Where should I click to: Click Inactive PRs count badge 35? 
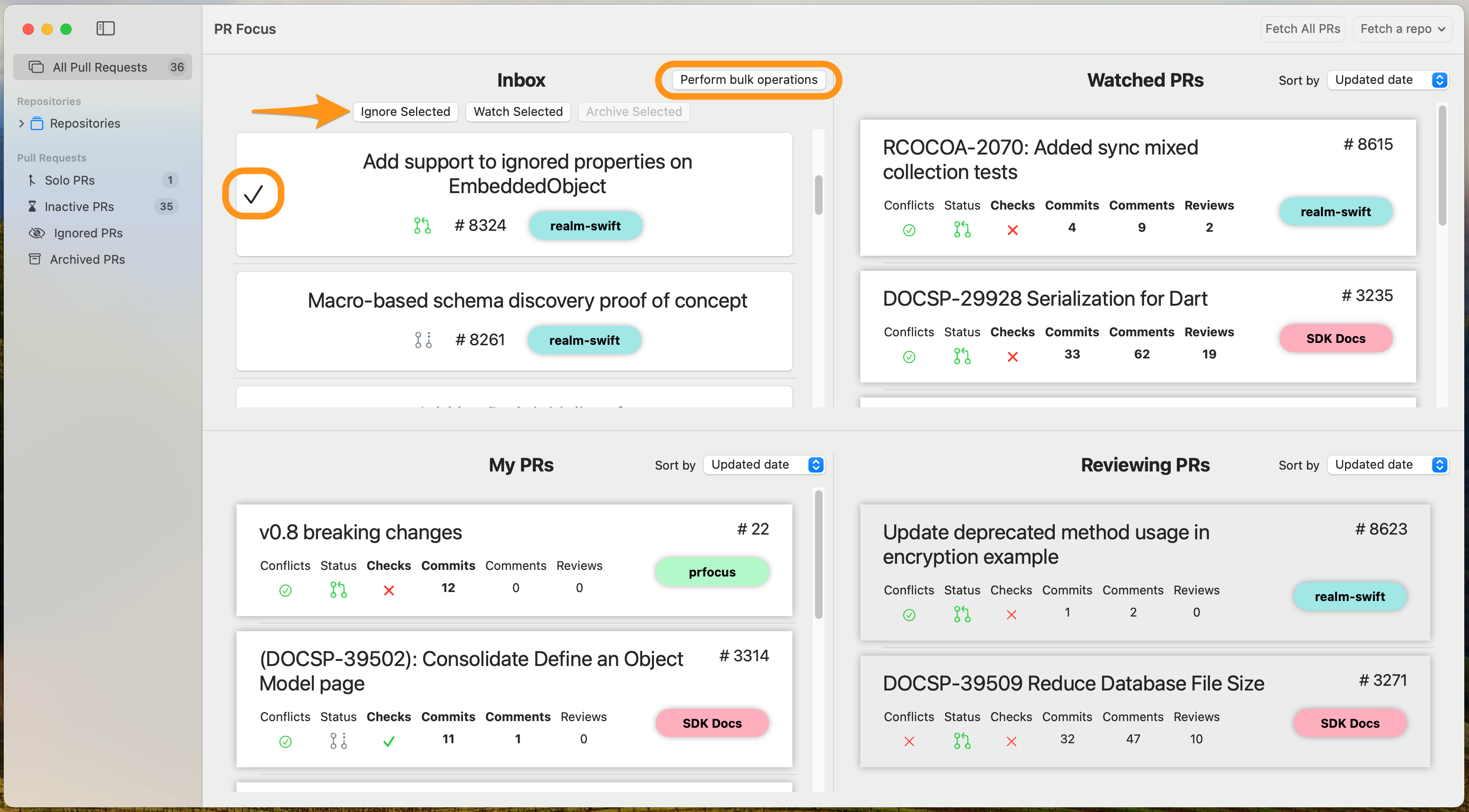166,206
